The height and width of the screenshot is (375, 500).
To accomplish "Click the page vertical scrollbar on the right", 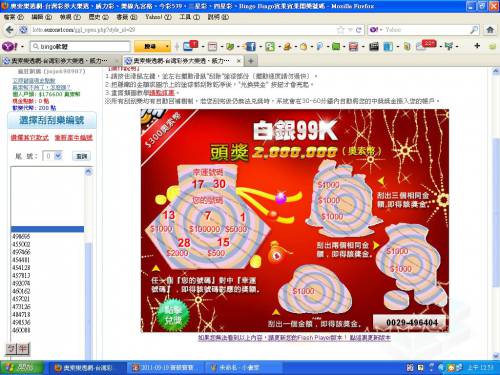I will coord(496,213).
